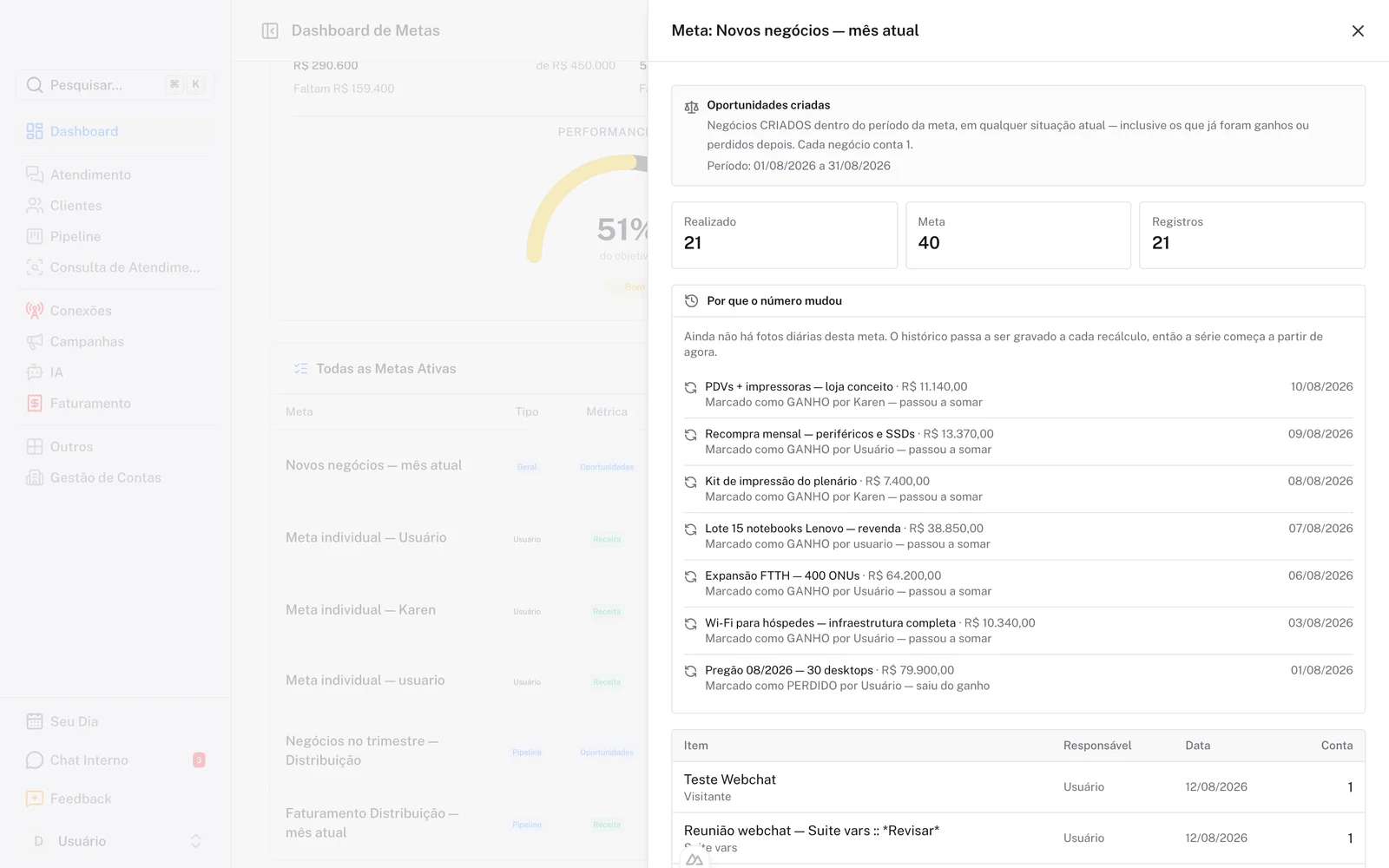This screenshot has width=1389, height=868.
Task: Click the IA robot icon
Action: [x=35, y=372]
